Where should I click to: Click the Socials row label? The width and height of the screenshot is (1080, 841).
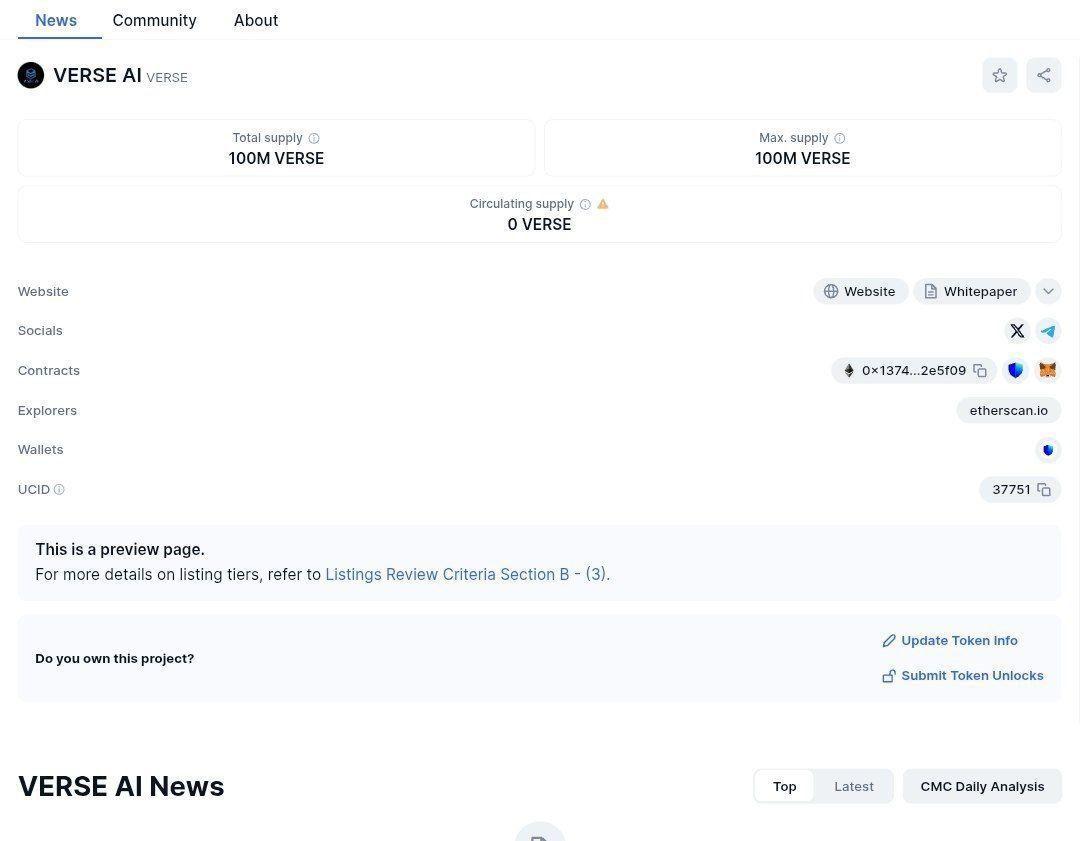coord(40,331)
